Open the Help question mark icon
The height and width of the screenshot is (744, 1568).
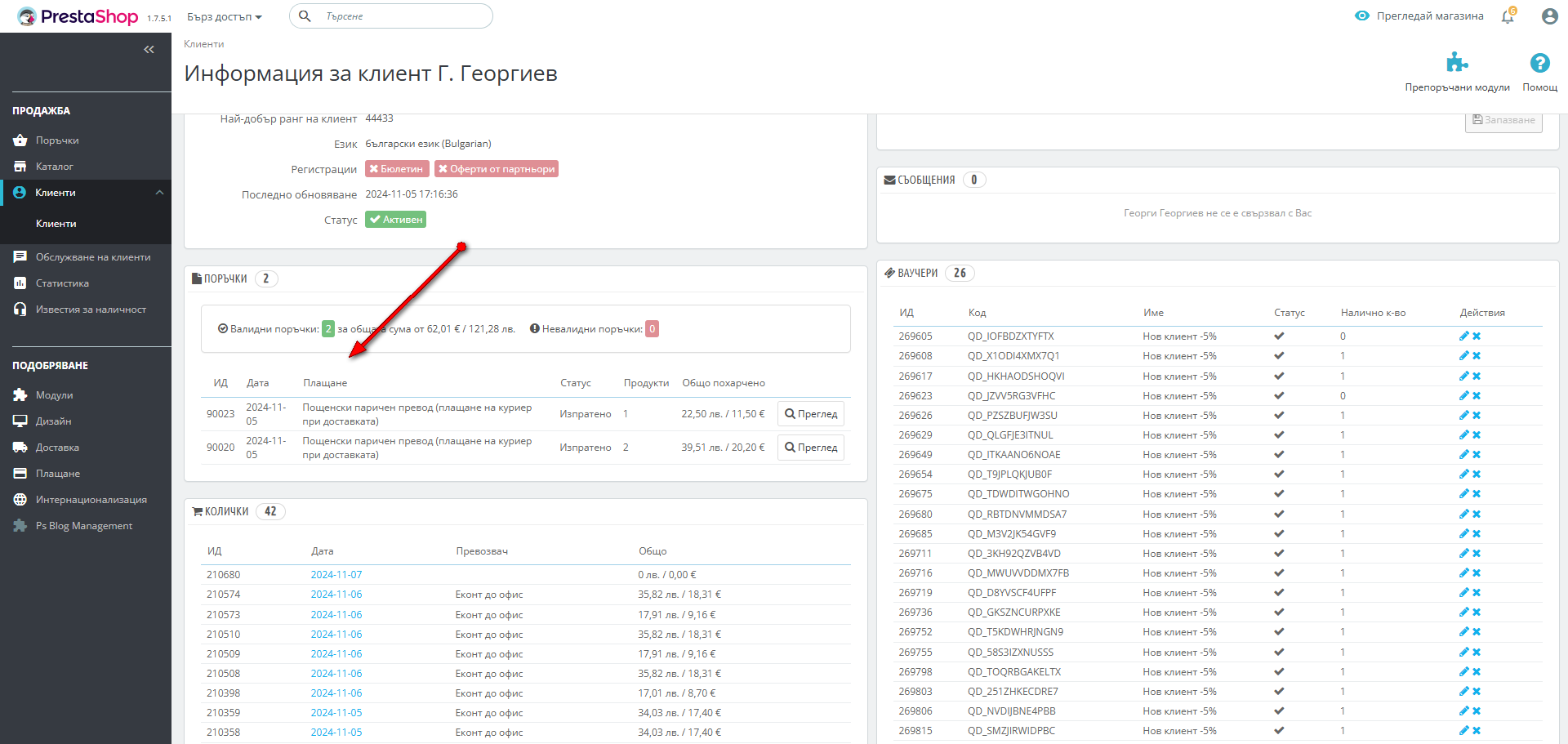pos(1539,63)
